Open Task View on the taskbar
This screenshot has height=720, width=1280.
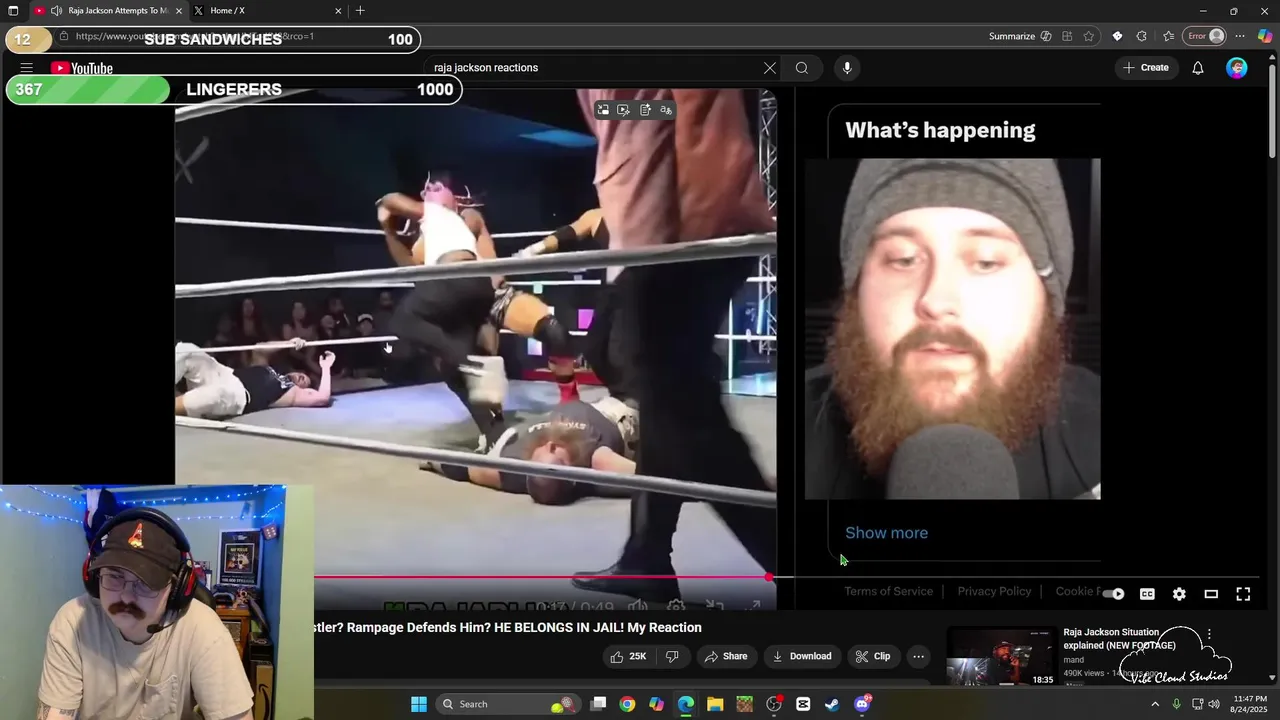(x=598, y=704)
